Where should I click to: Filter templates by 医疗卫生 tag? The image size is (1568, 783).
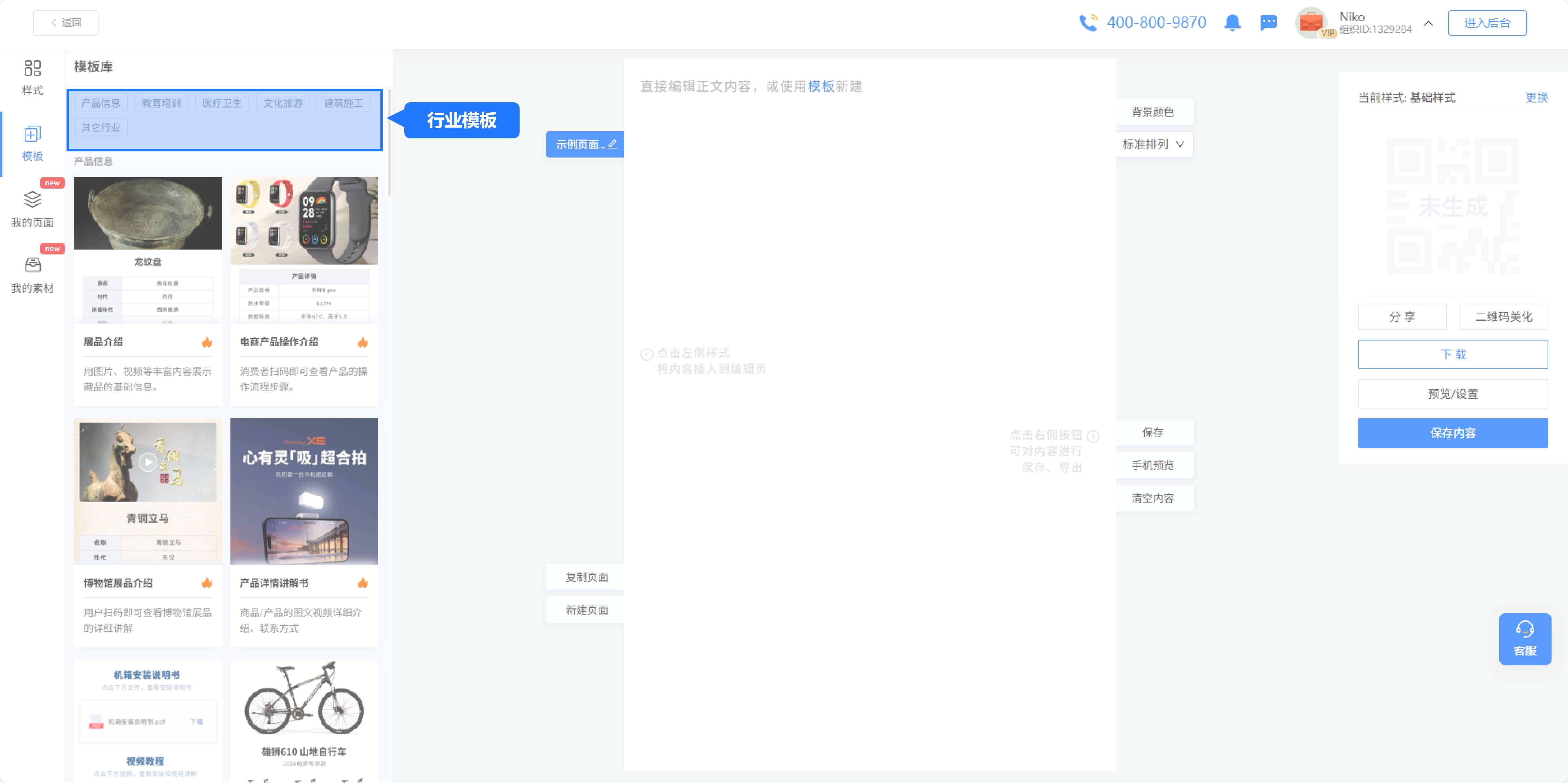[x=222, y=103]
